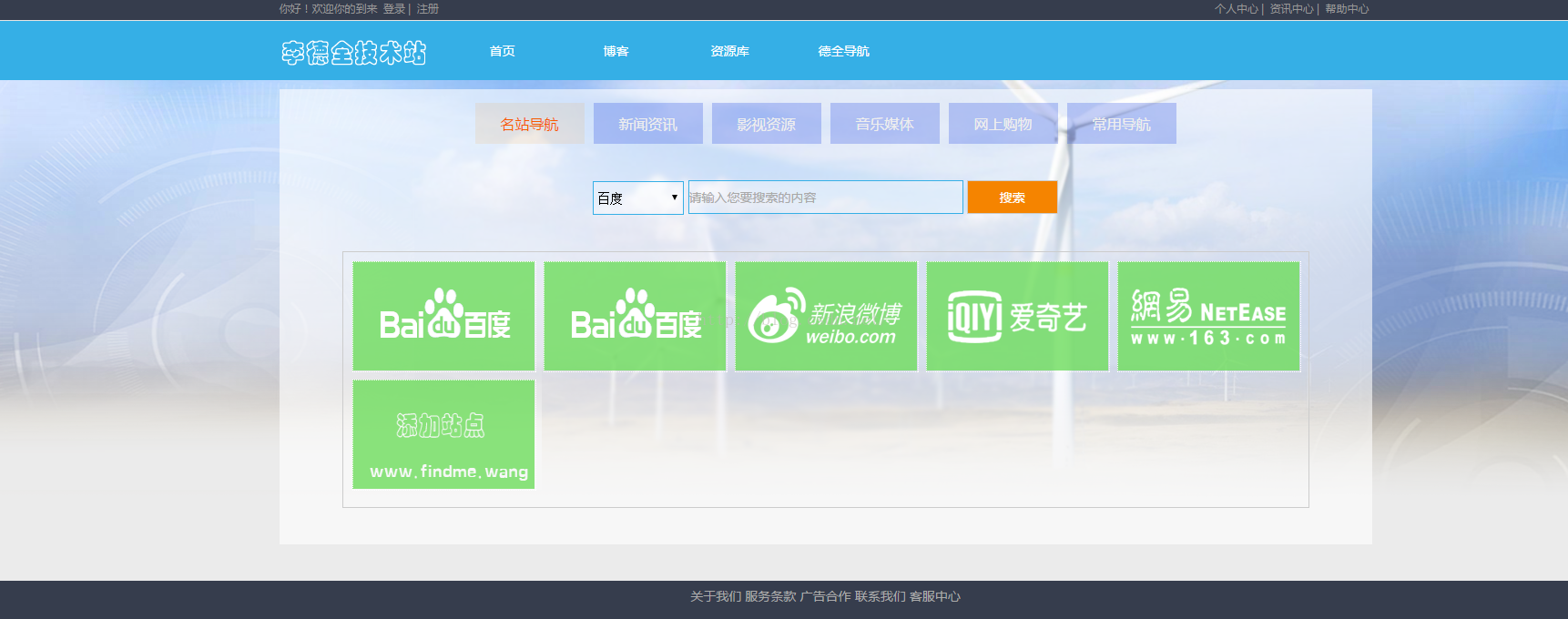Click the 李德全技术站 site logo
The image size is (1568, 619).
[x=353, y=53]
